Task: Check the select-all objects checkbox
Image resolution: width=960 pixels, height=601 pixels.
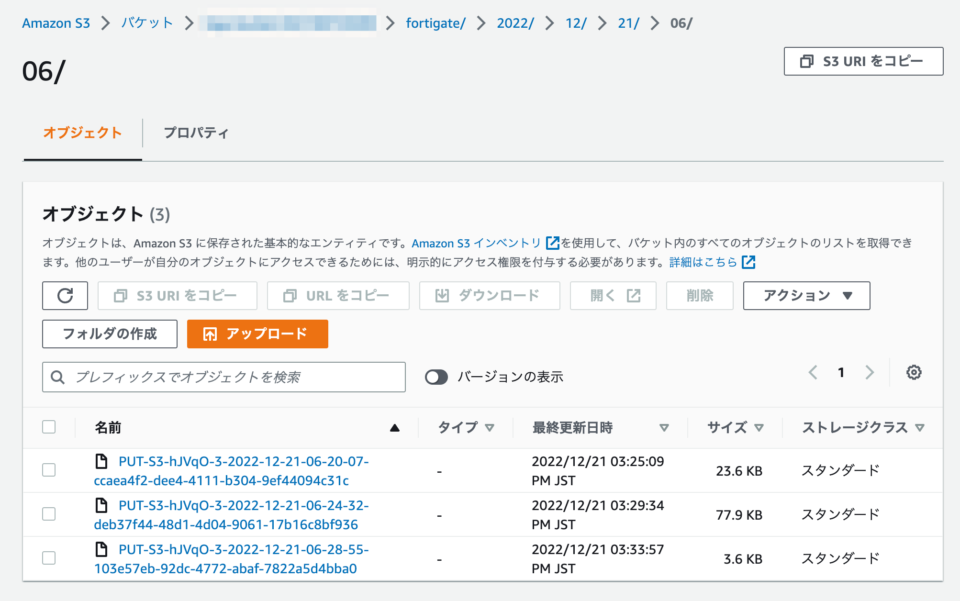Action: [x=49, y=426]
